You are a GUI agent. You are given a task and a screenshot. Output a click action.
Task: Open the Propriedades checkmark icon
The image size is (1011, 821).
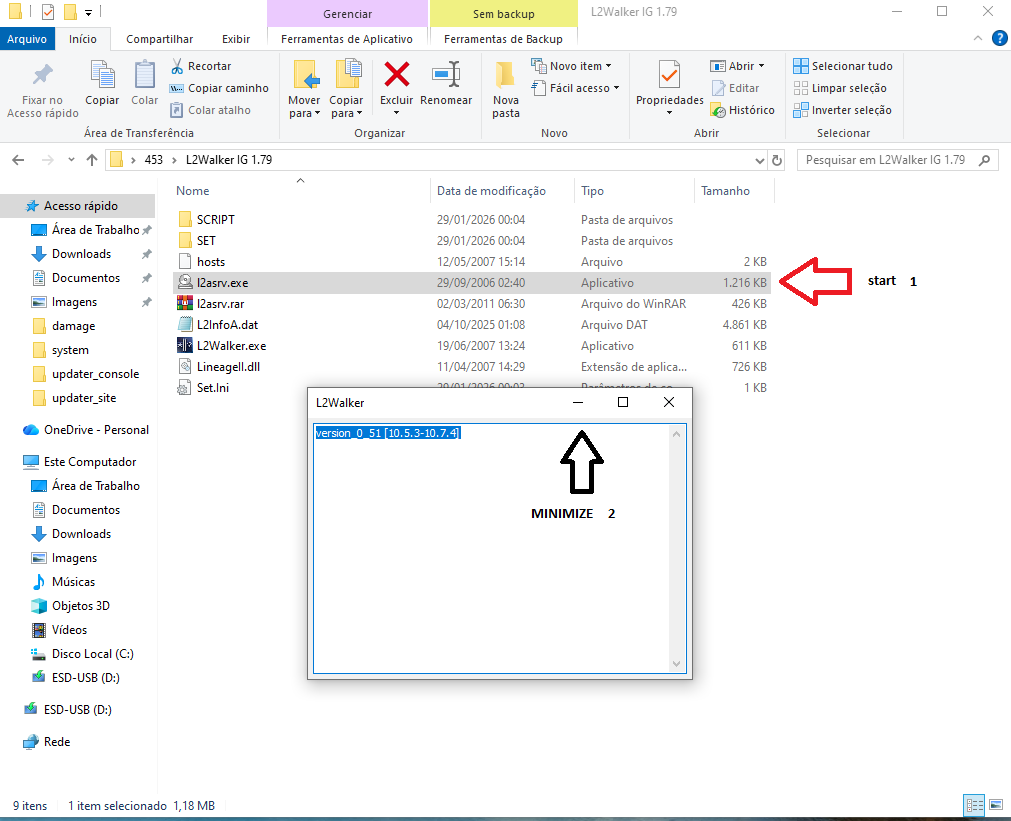pos(669,75)
